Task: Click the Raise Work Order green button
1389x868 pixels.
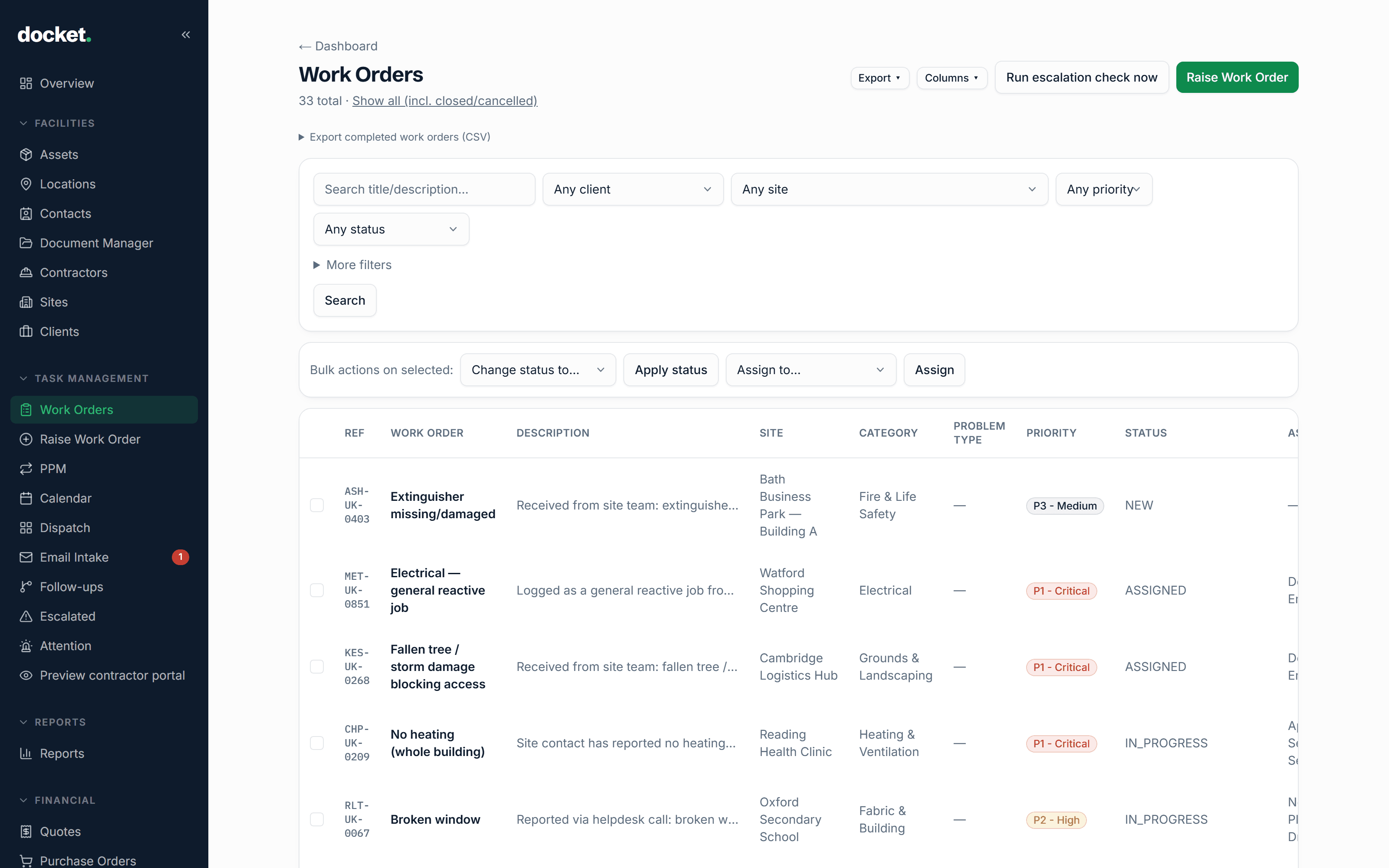Action: (x=1237, y=77)
